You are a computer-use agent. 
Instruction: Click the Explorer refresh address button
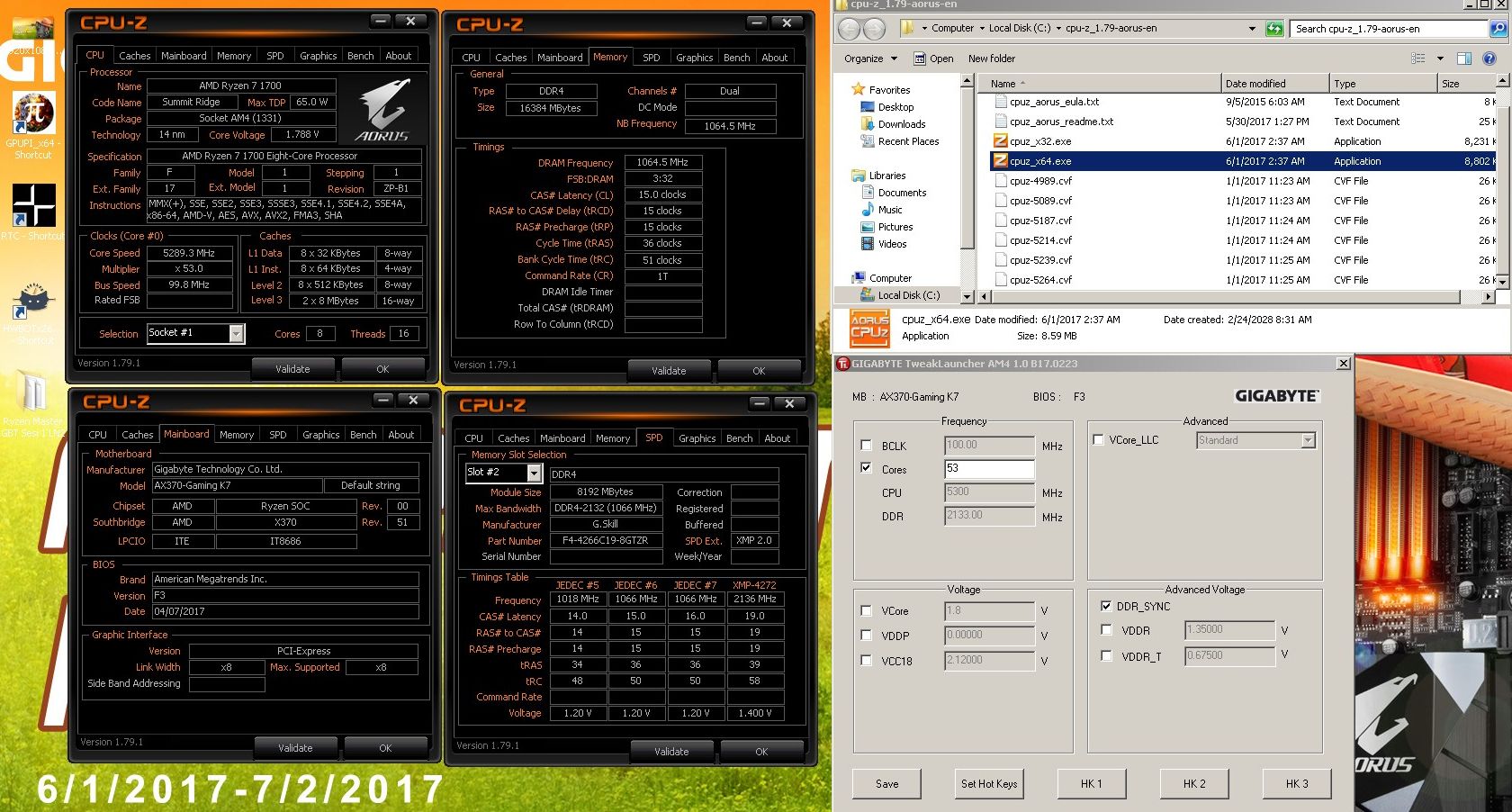click(1274, 29)
